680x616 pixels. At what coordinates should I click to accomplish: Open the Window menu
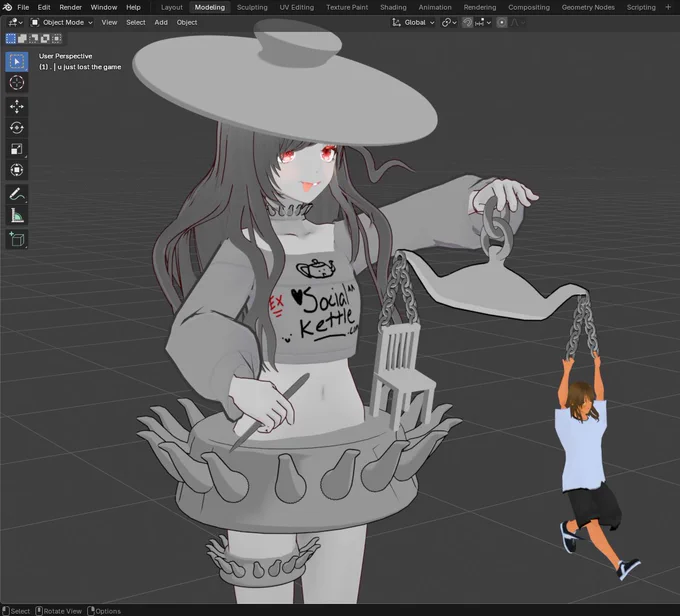click(x=104, y=7)
